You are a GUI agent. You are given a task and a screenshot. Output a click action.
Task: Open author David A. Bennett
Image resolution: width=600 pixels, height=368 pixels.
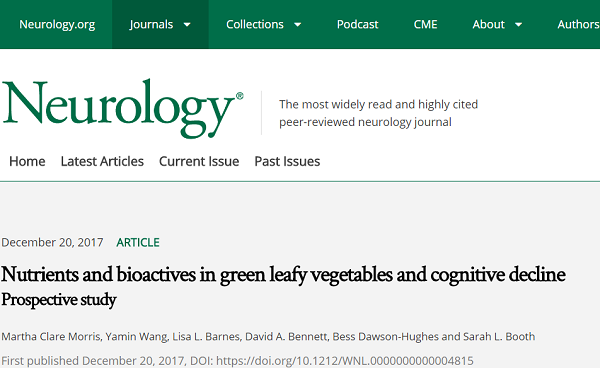pyautogui.click(x=286, y=337)
